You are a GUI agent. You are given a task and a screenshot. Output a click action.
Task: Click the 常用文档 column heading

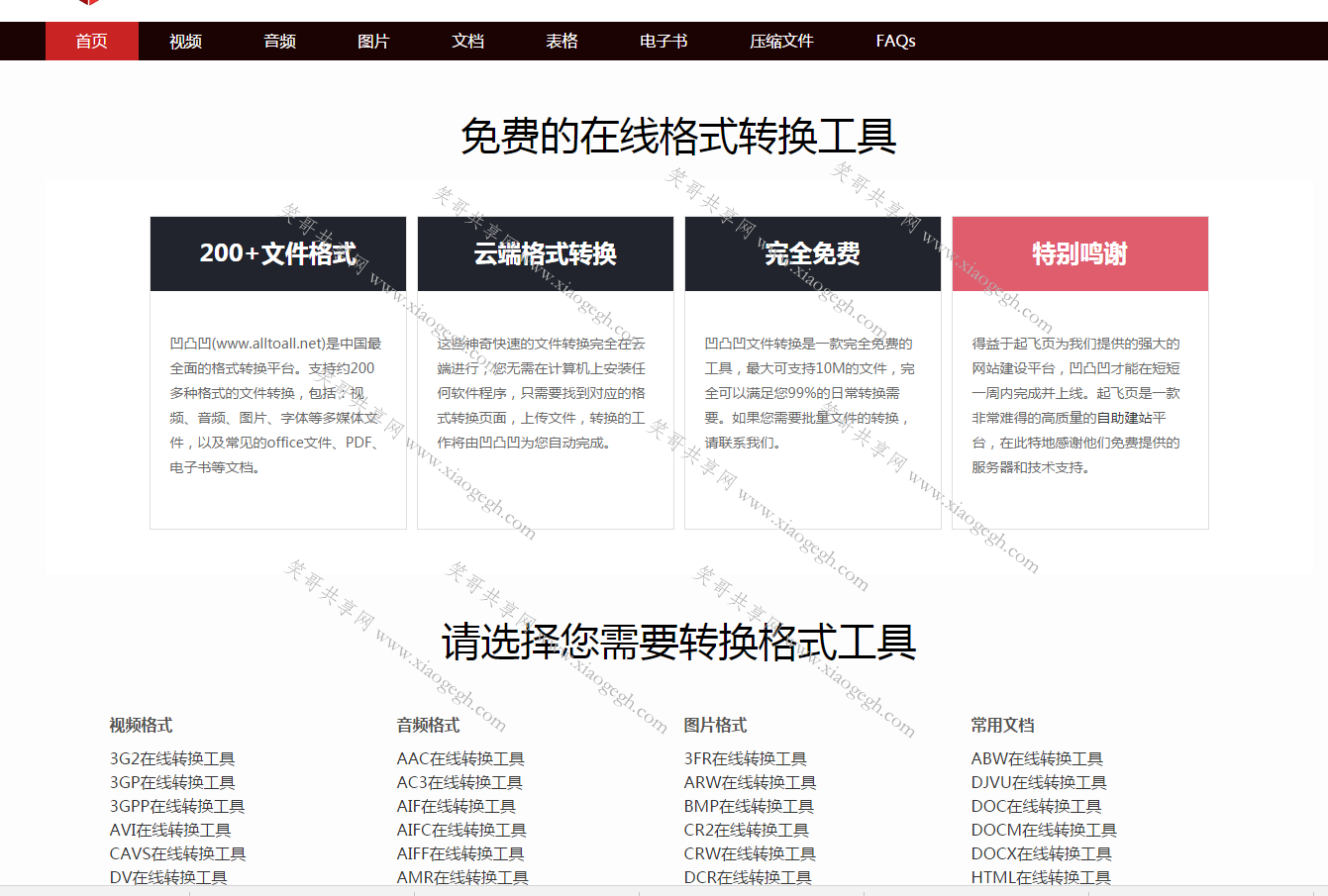[x=1002, y=725]
